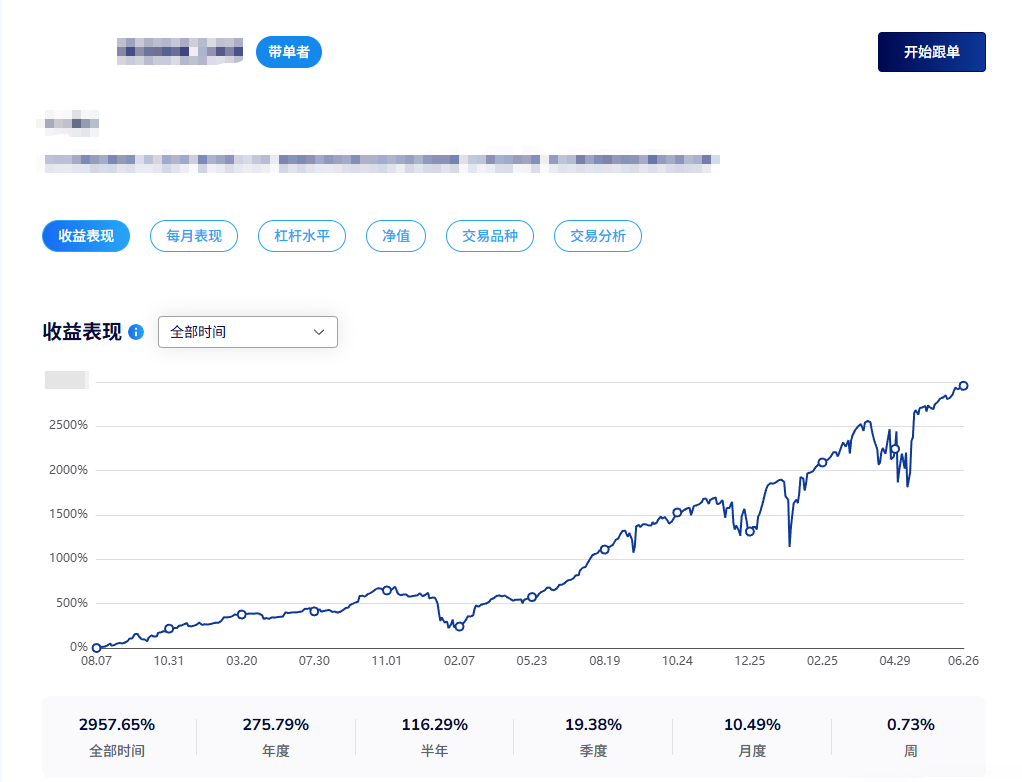Image resolution: width=1022 pixels, height=782 pixels.
Task: Click the chart data point at 02.07
Action: [460, 626]
